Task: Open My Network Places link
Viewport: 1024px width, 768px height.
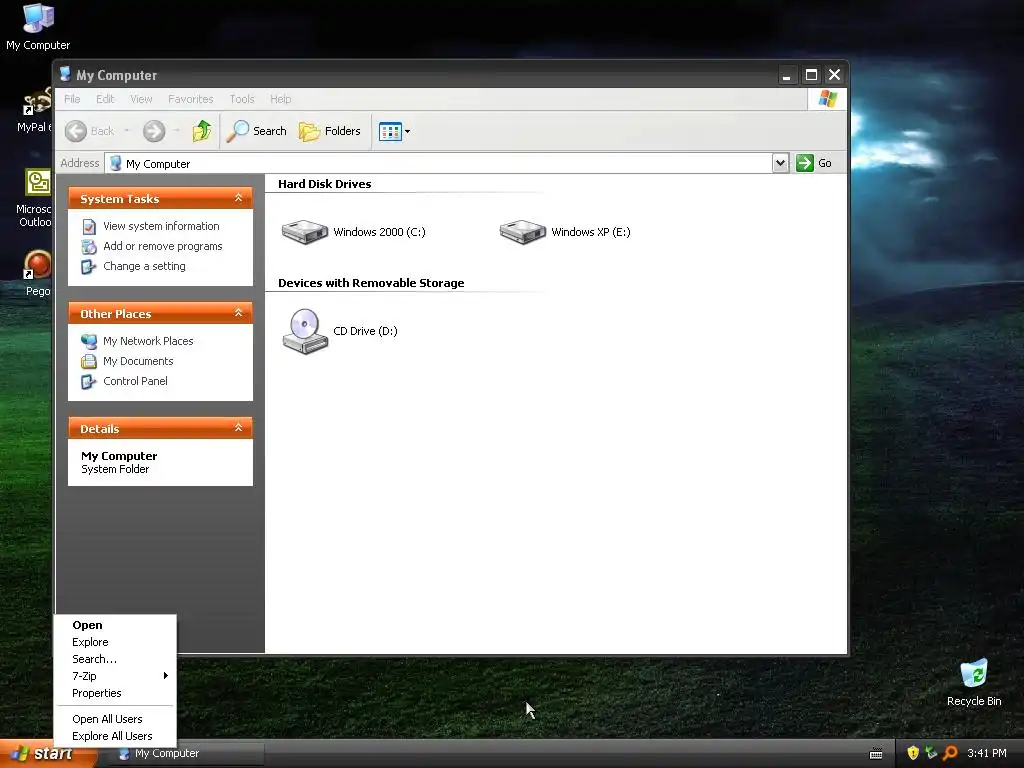Action: (x=148, y=341)
